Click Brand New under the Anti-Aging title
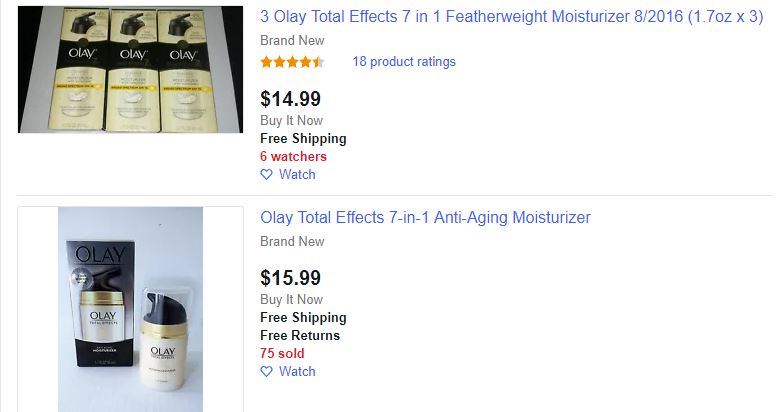Viewport: 780px width, 412px height. 292,241
